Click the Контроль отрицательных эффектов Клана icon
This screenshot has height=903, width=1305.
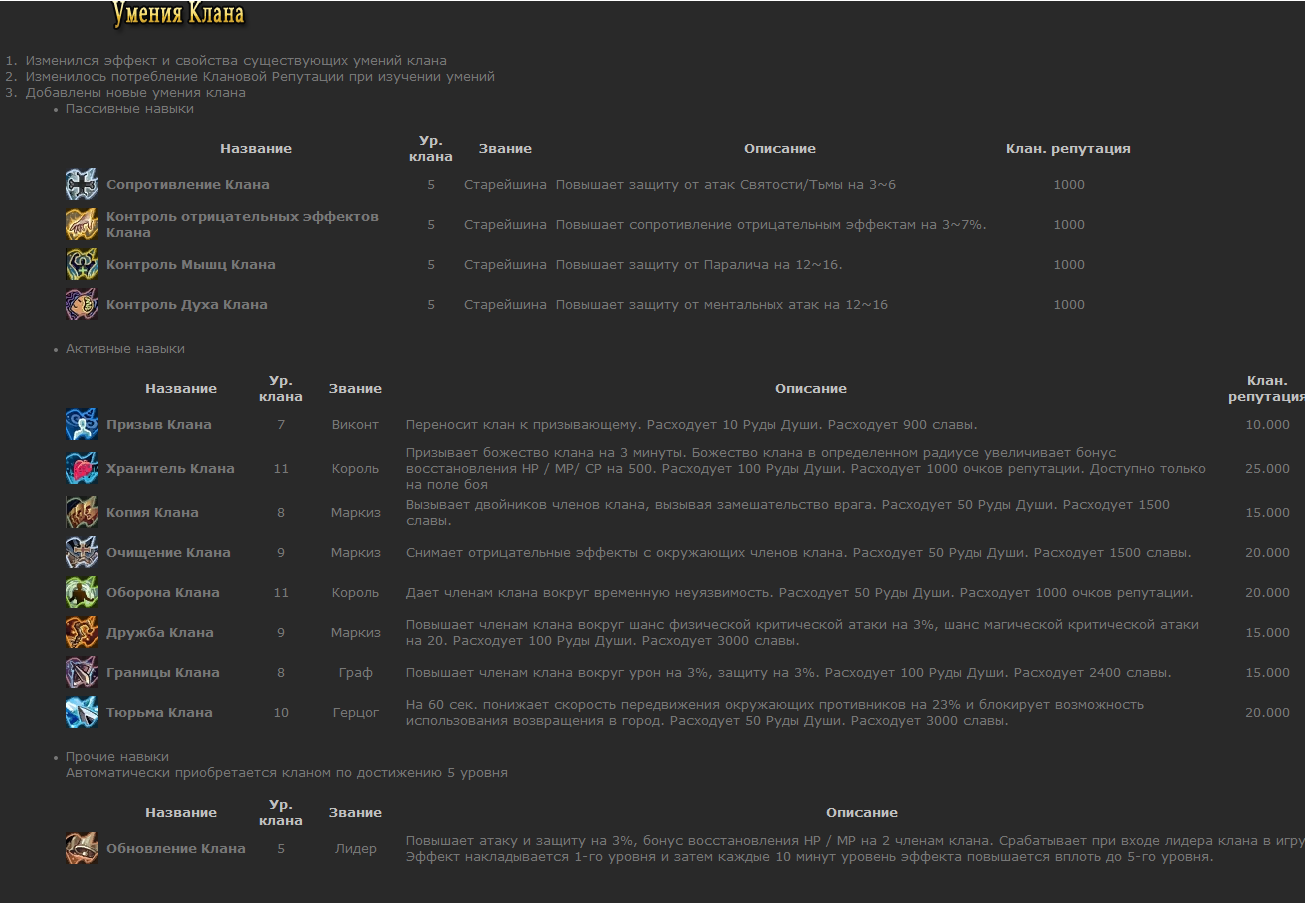pos(82,224)
